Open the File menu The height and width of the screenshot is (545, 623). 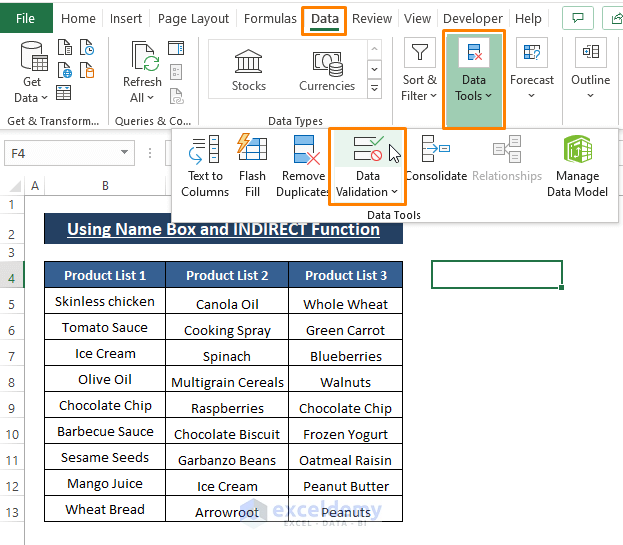point(26,18)
